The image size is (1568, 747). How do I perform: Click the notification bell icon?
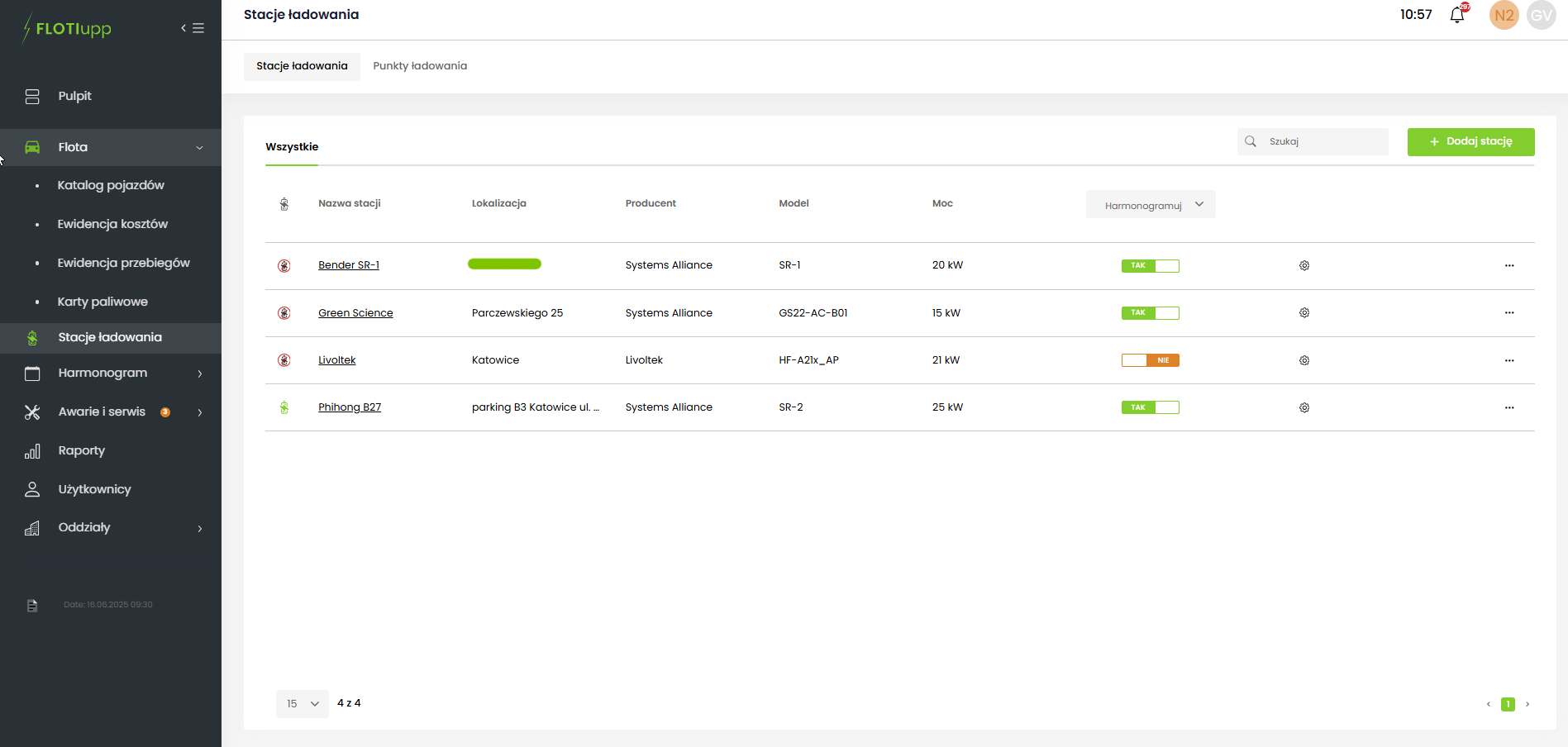[1456, 15]
